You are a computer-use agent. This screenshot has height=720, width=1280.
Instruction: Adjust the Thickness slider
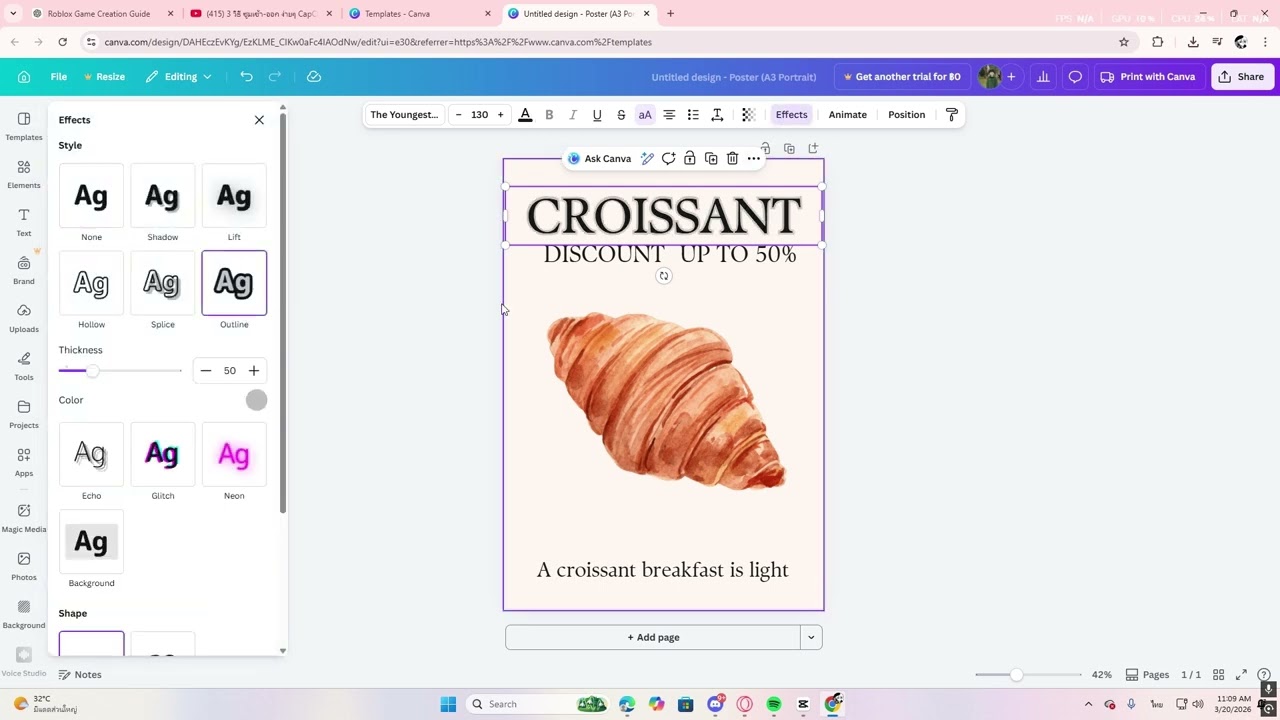pos(92,371)
